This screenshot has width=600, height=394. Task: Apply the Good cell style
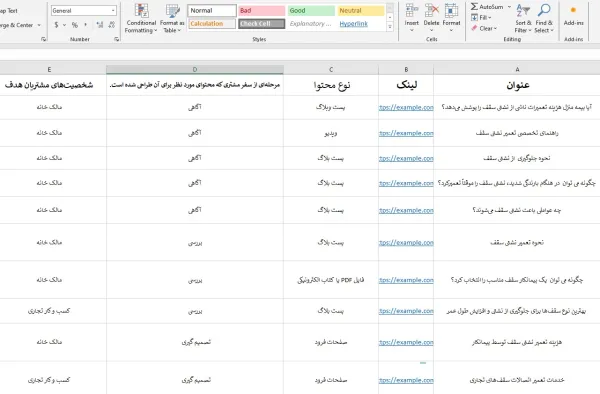(311, 11)
